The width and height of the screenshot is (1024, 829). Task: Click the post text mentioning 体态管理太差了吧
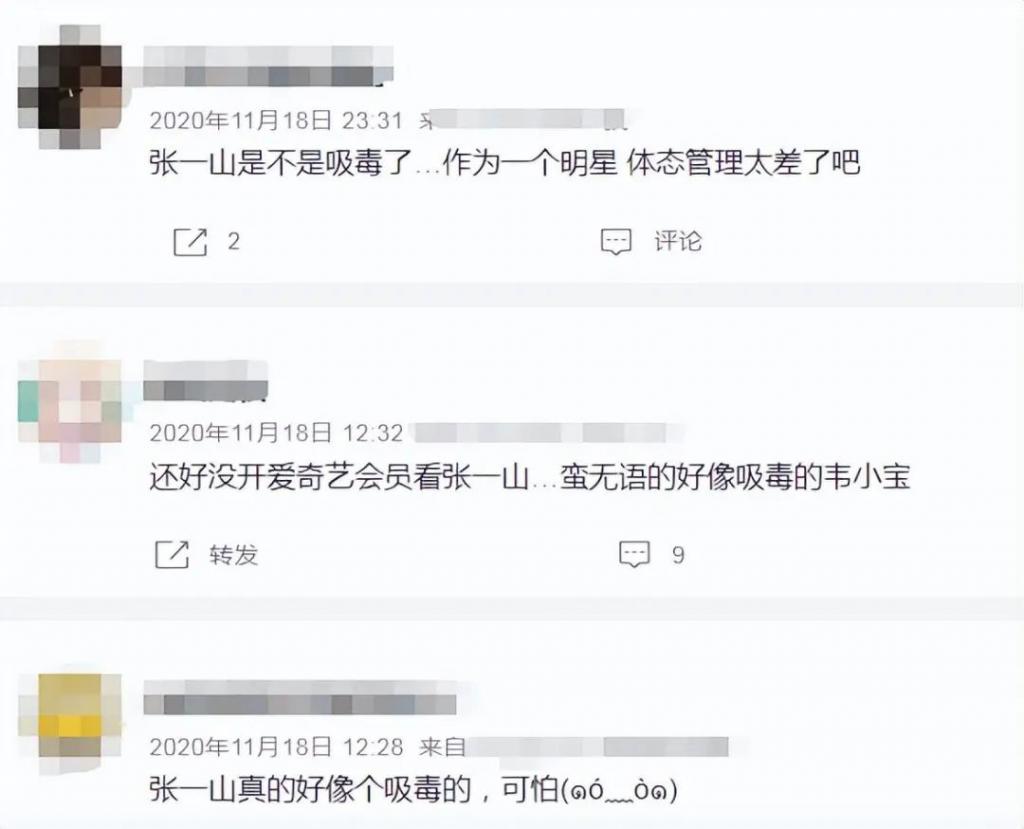click(505, 163)
